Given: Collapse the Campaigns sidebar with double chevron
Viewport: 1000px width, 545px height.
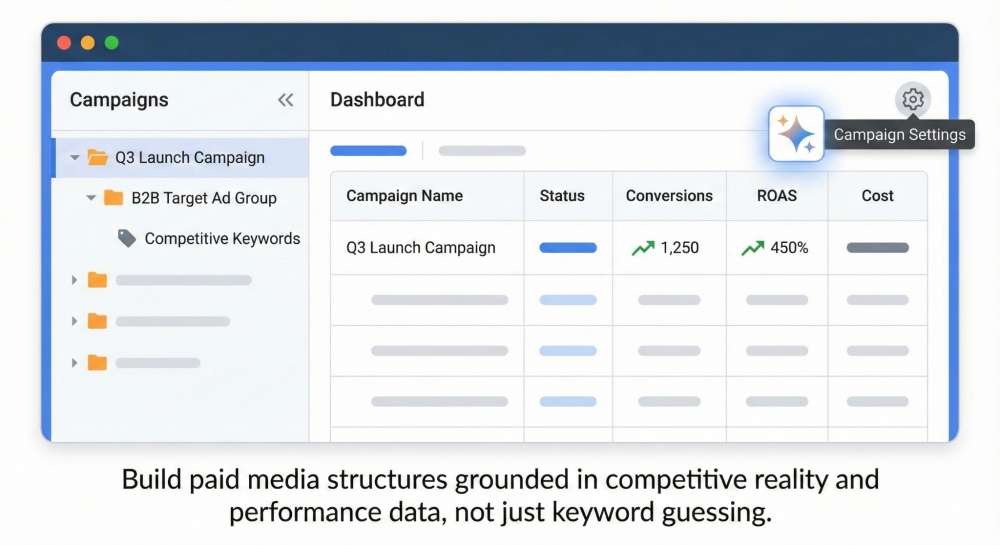Looking at the screenshot, I should (285, 99).
